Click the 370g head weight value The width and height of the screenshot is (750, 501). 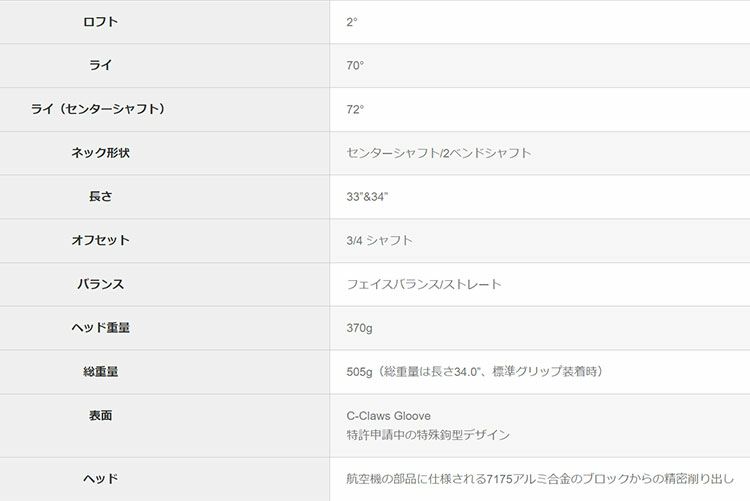tap(360, 328)
